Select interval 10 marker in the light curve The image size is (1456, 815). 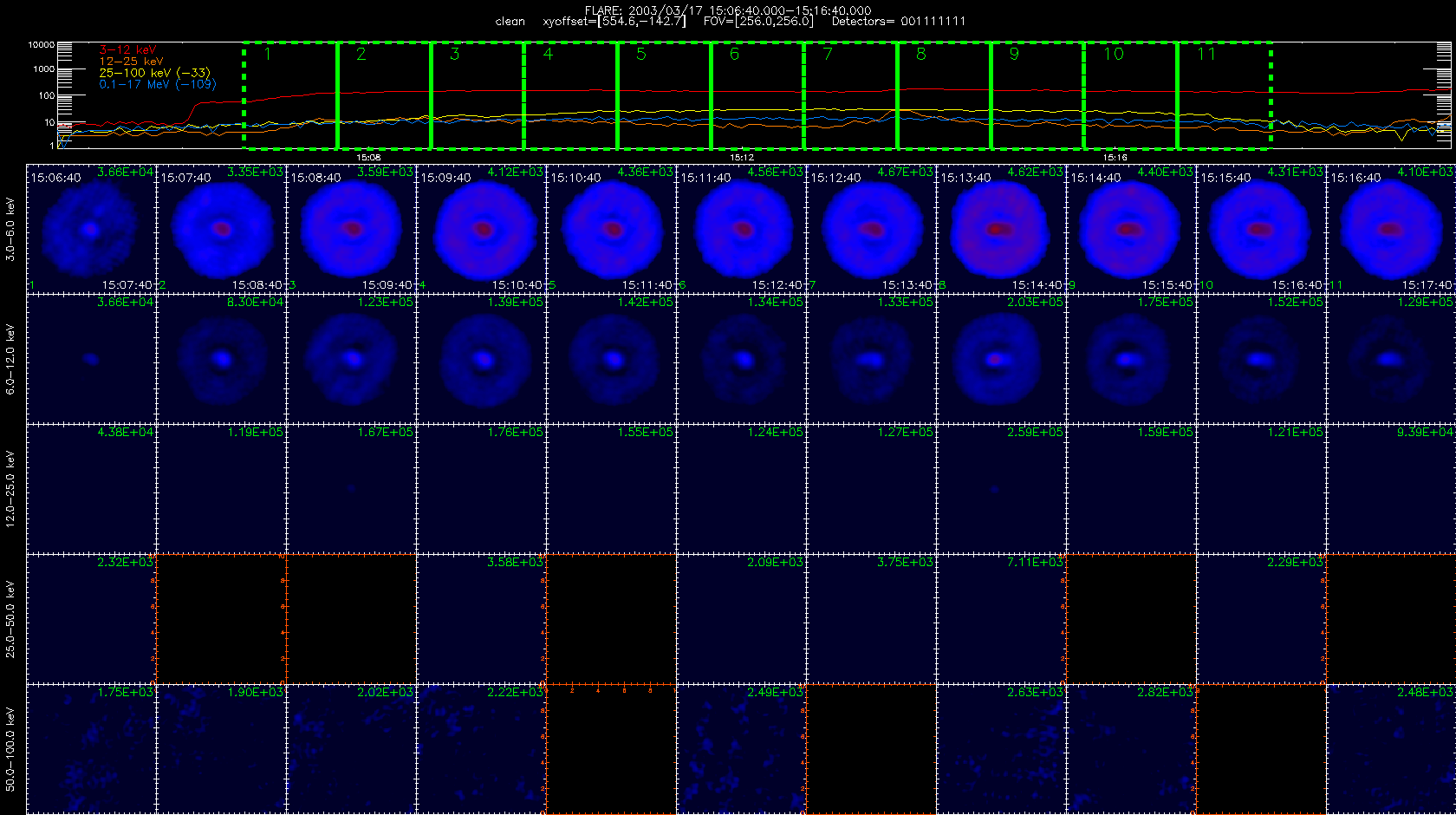[1114, 55]
